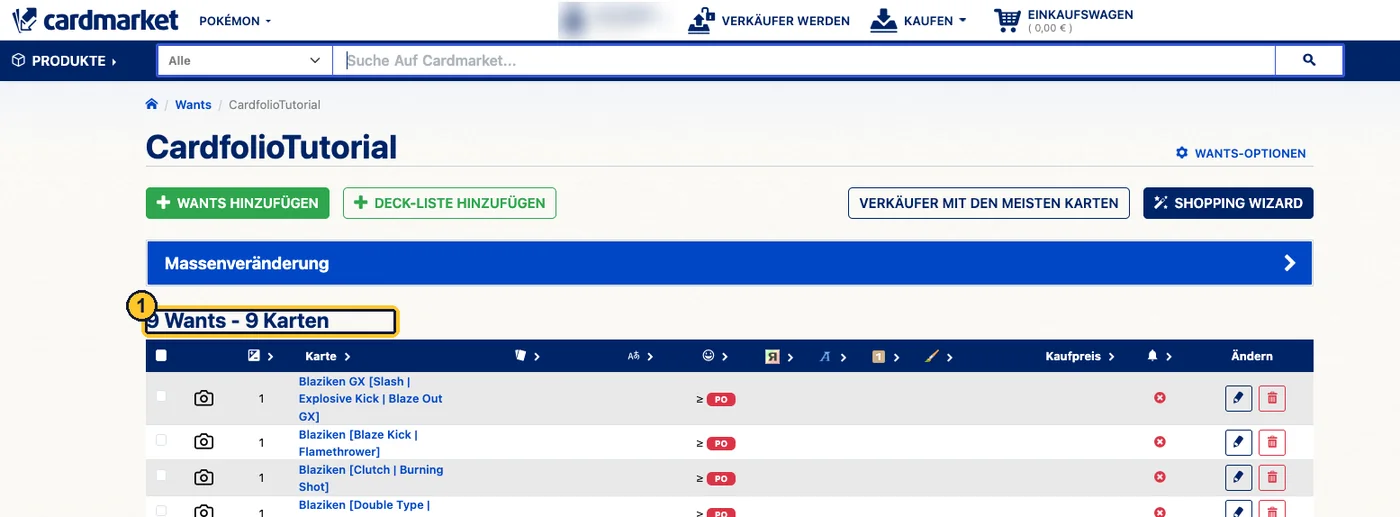
Task: Click Verkäufer mit den meisten Karten
Action: click(x=989, y=203)
